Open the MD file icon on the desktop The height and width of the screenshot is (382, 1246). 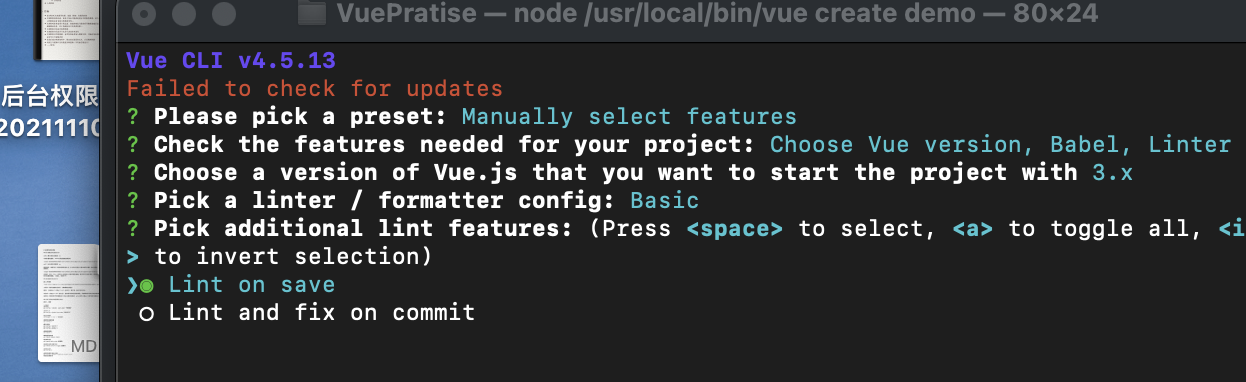[69, 302]
